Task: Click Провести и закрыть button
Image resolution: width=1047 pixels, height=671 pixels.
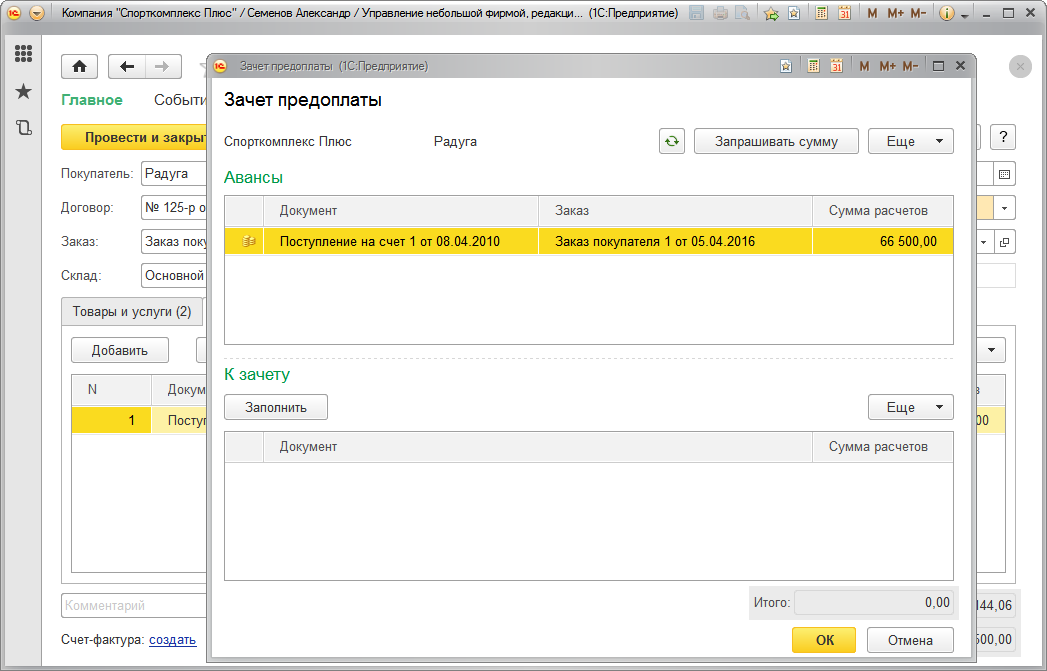Action: pos(134,137)
